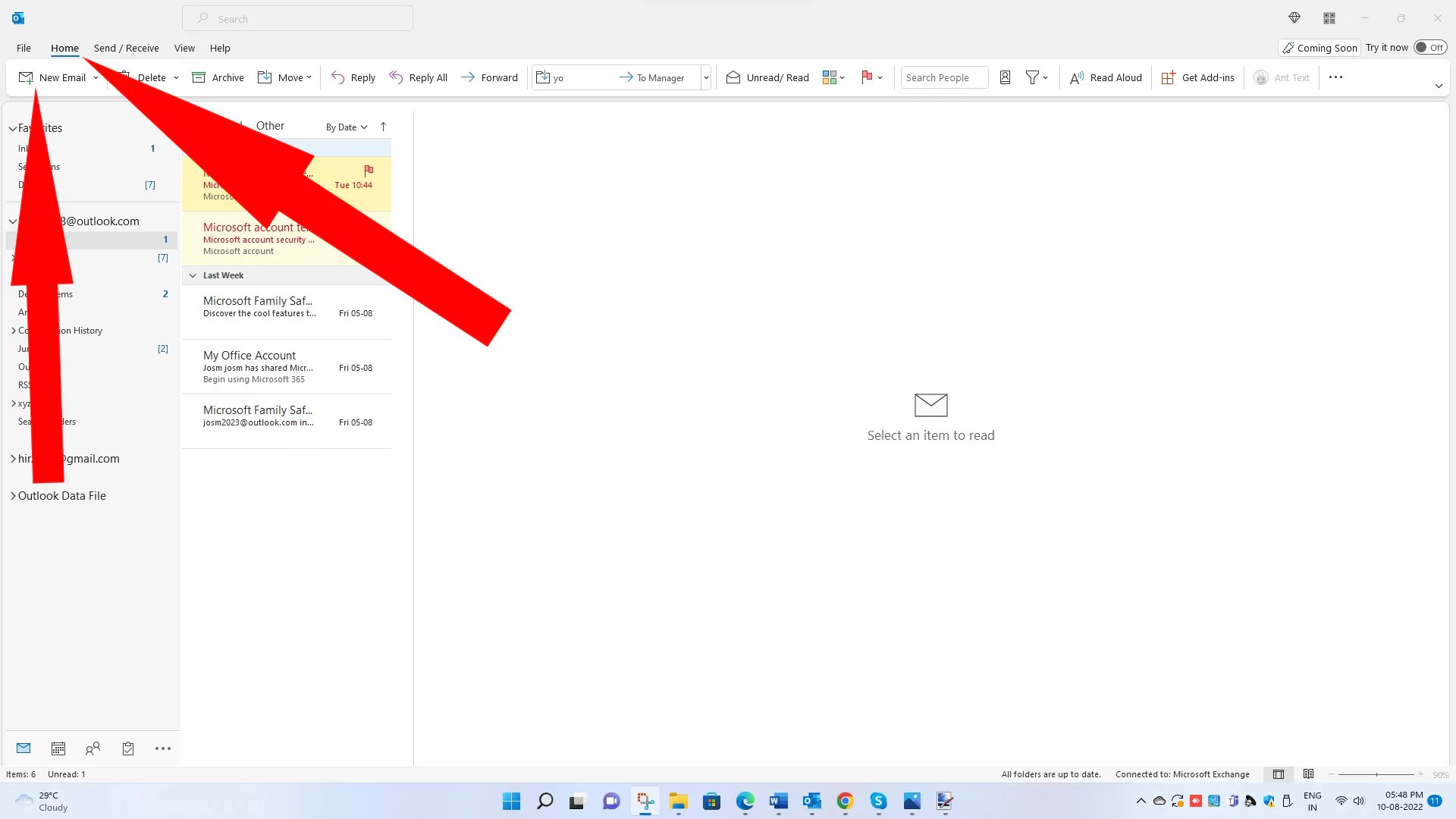Start Read Aloud for messages
The height and width of the screenshot is (819, 1456).
(1105, 77)
